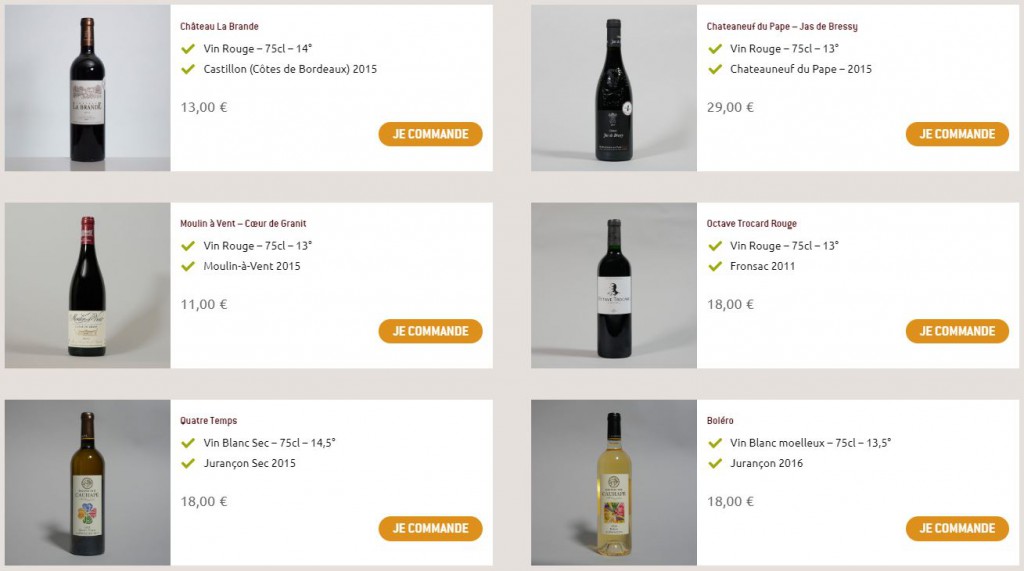This screenshot has width=1024, height=571.
Task: Order the Quatre Temps white wine
Action: pos(430,528)
